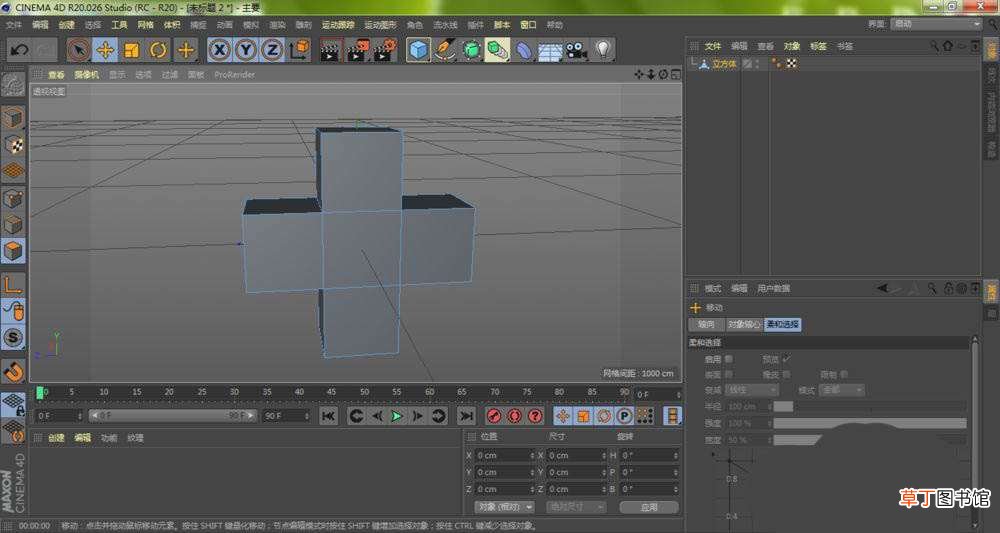Toggle Y axis lock
1000x533 pixels.
coord(246,50)
